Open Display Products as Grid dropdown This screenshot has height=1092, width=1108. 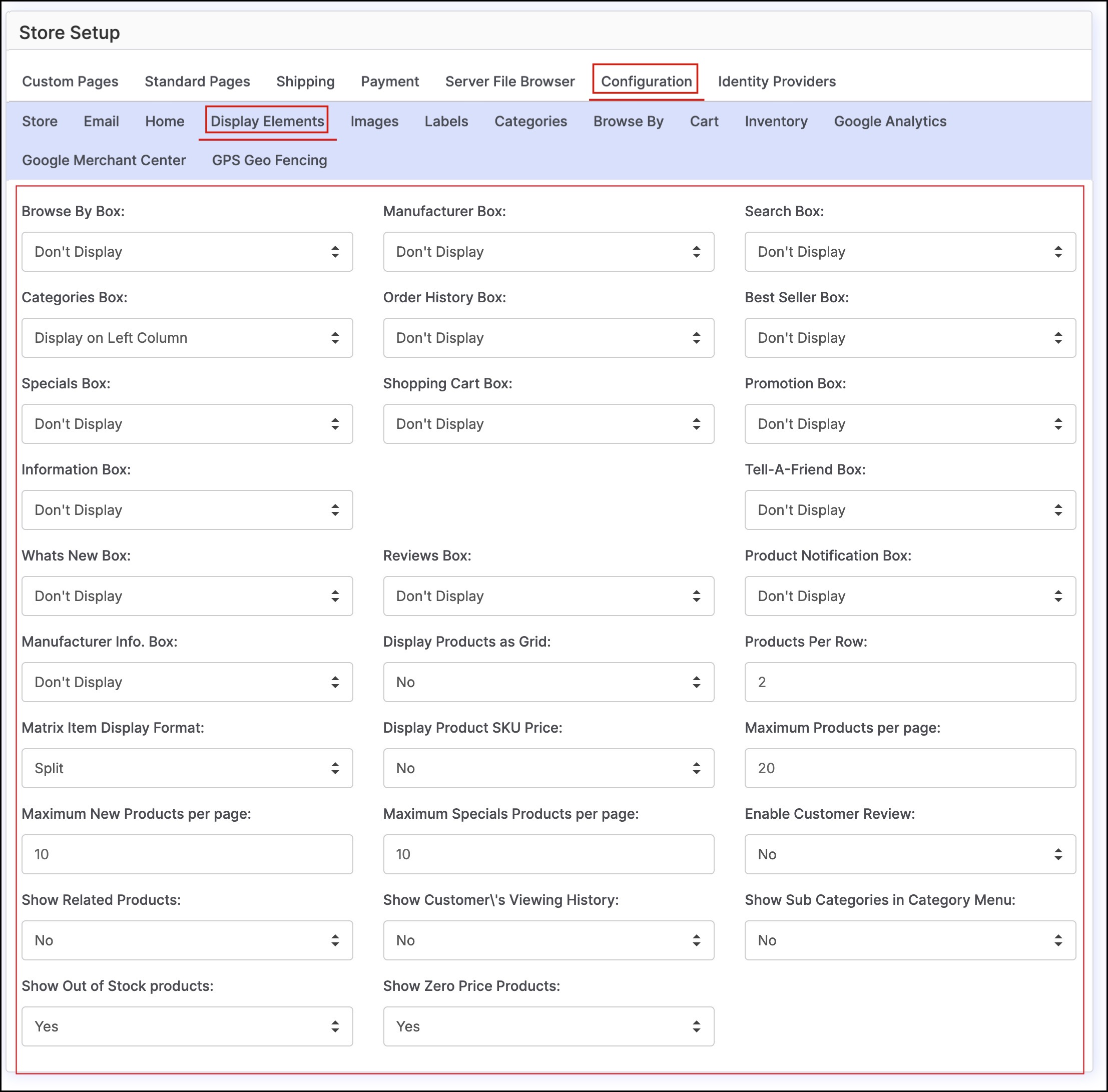pyautogui.click(x=548, y=682)
